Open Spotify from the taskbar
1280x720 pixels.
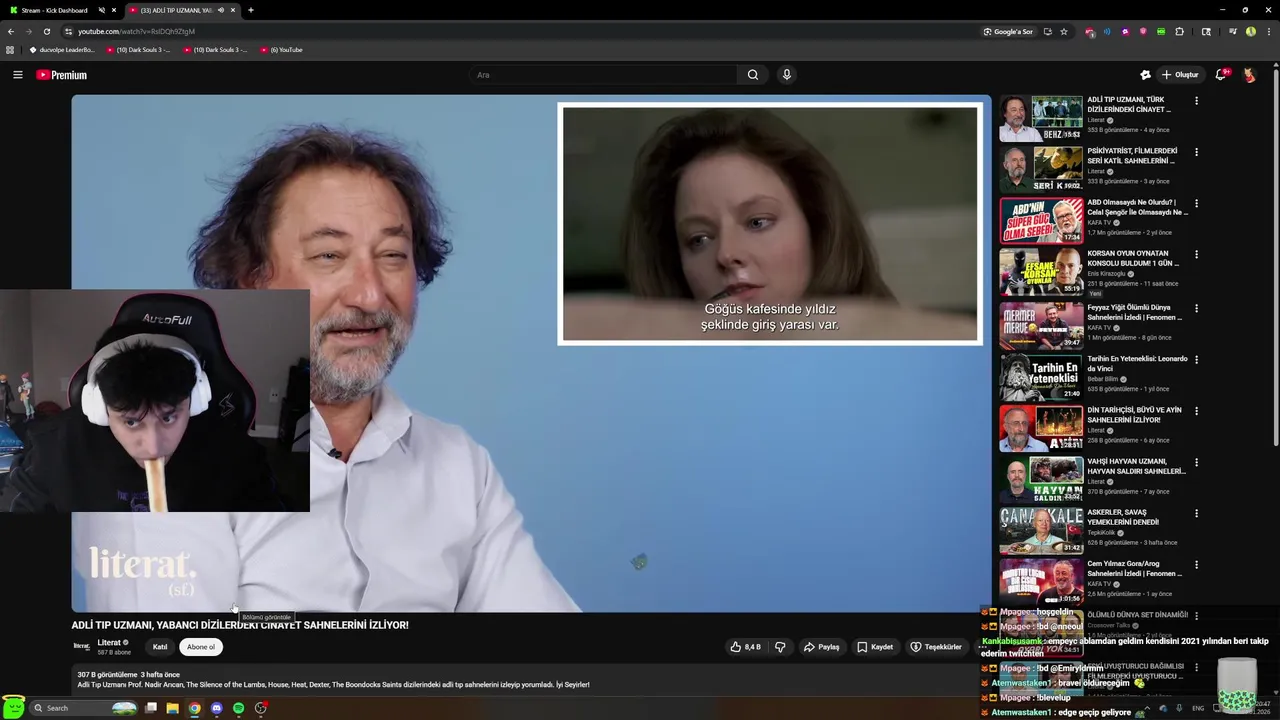pyautogui.click(x=238, y=708)
